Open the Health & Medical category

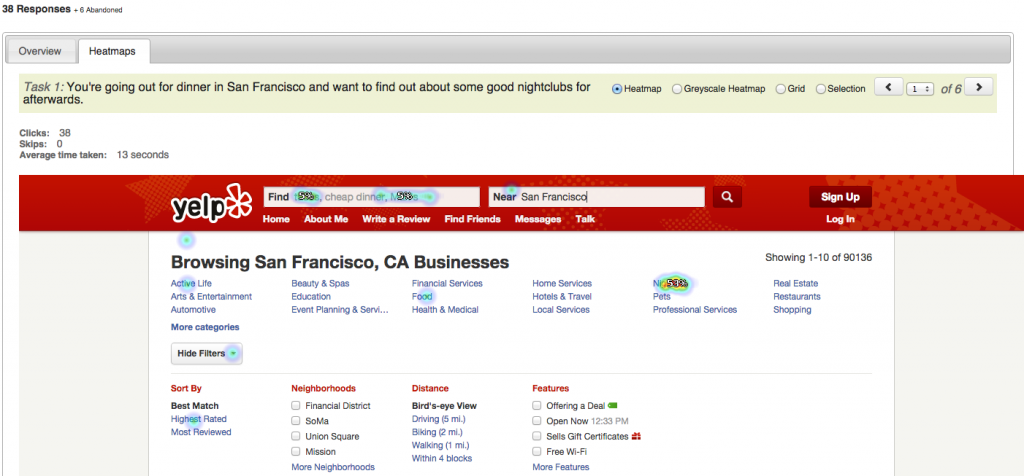(445, 309)
